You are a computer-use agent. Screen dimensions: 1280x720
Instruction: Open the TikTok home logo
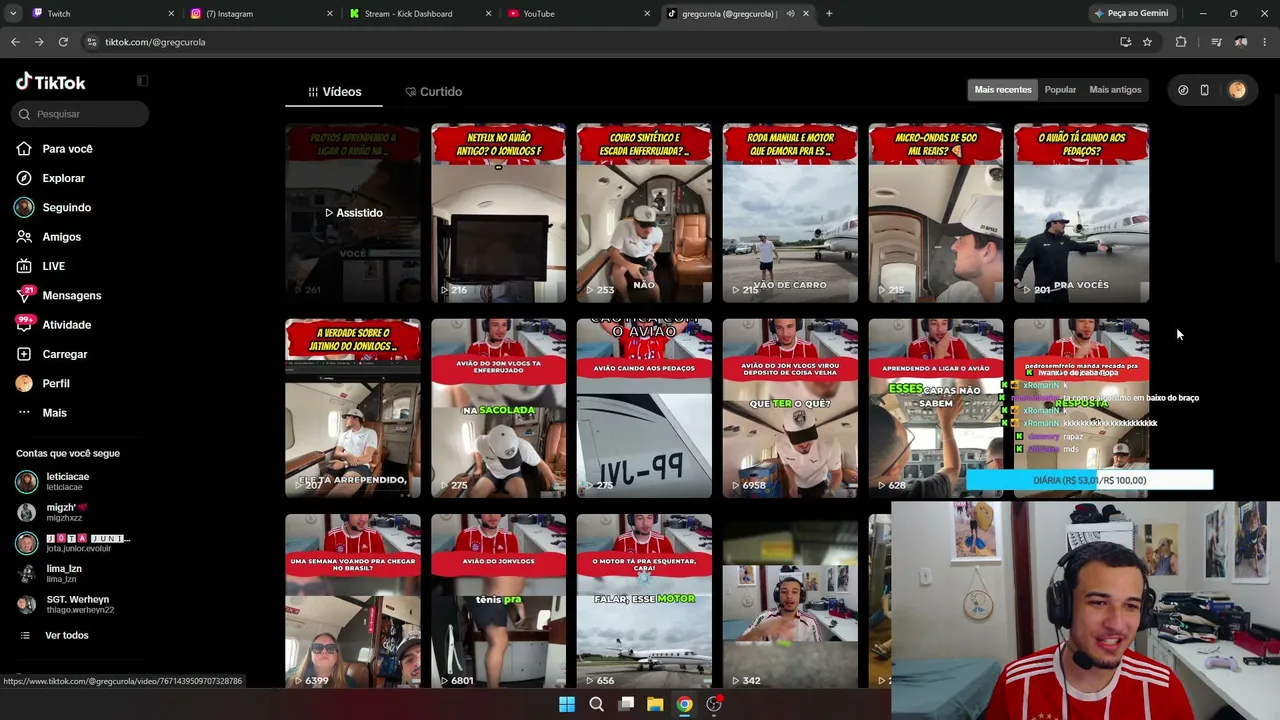[51, 82]
